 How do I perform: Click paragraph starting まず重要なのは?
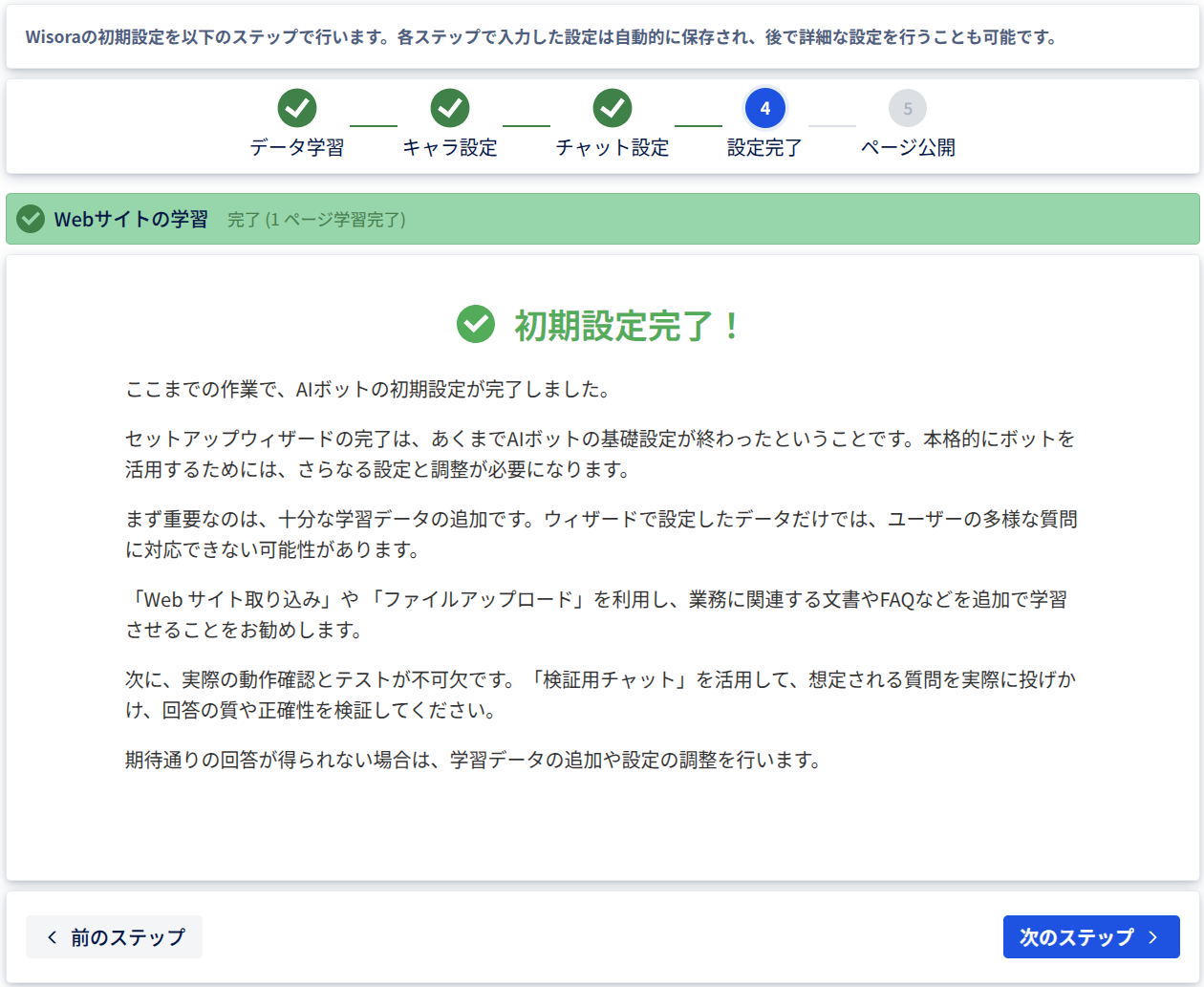pyautogui.click(x=601, y=534)
